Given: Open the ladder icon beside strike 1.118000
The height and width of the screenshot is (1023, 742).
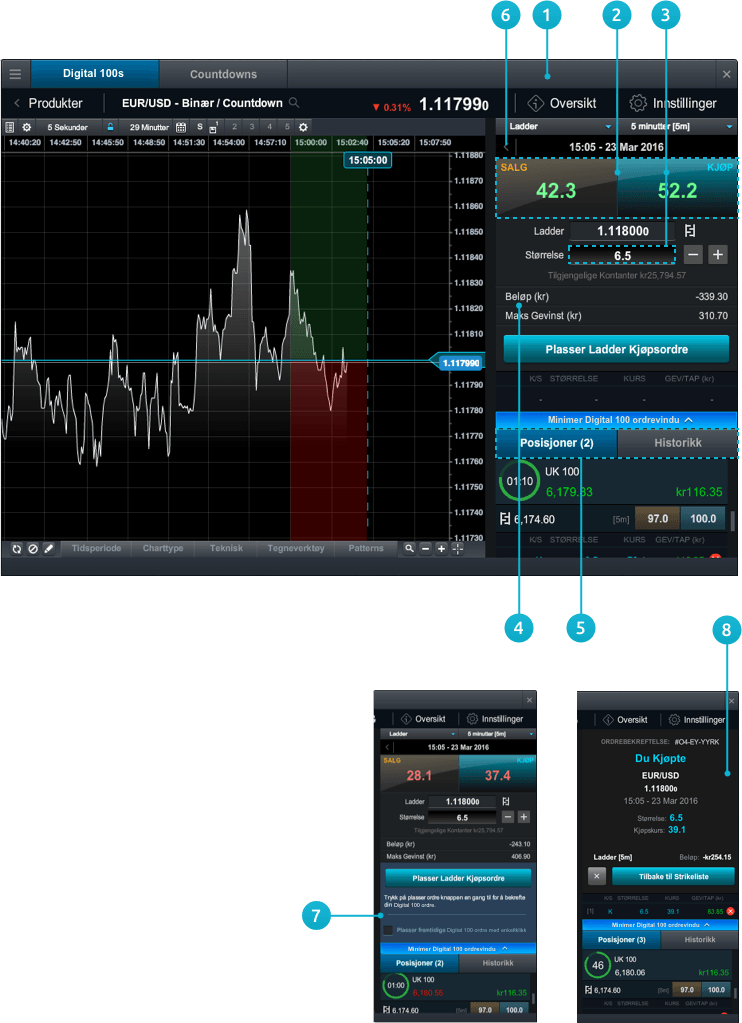Looking at the screenshot, I should click(x=690, y=230).
